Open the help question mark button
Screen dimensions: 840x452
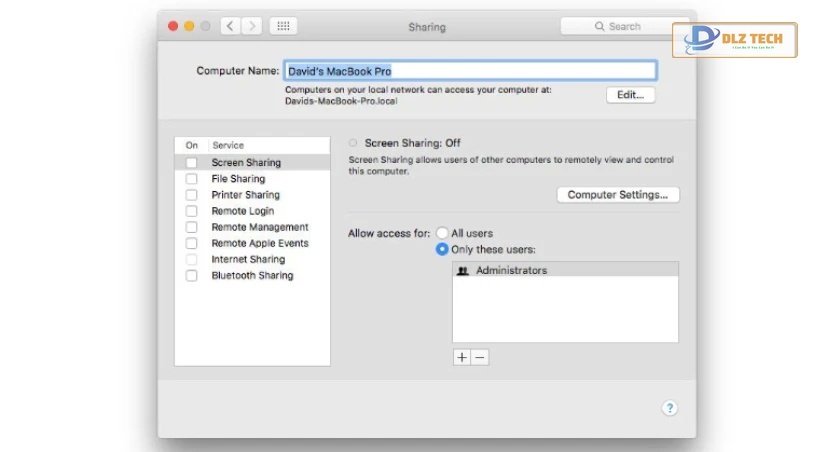click(x=670, y=408)
